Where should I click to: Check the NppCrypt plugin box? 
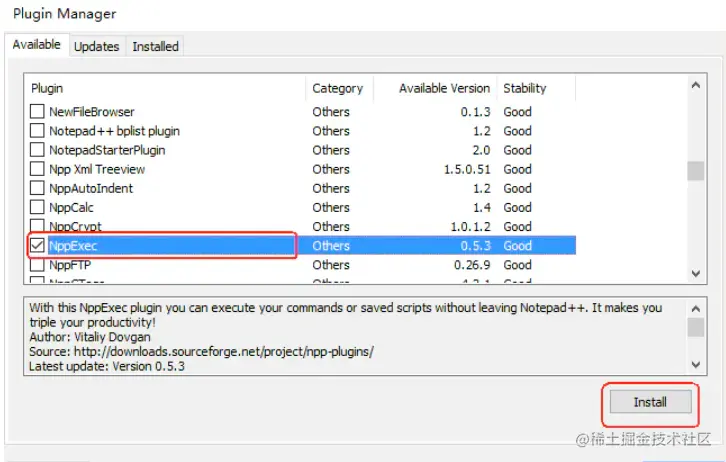[x=37, y=225]
